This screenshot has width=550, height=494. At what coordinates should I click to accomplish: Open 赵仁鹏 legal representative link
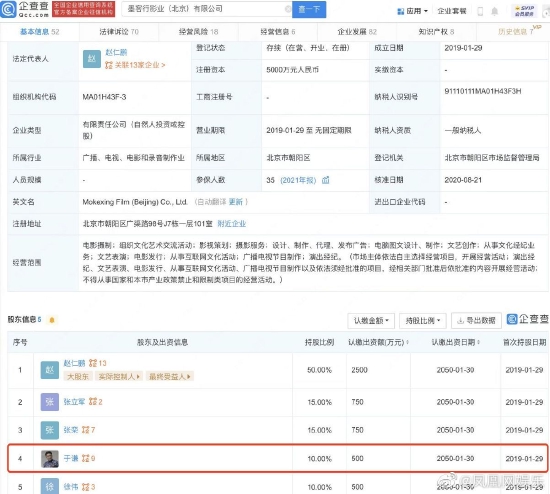pos(116,52)
